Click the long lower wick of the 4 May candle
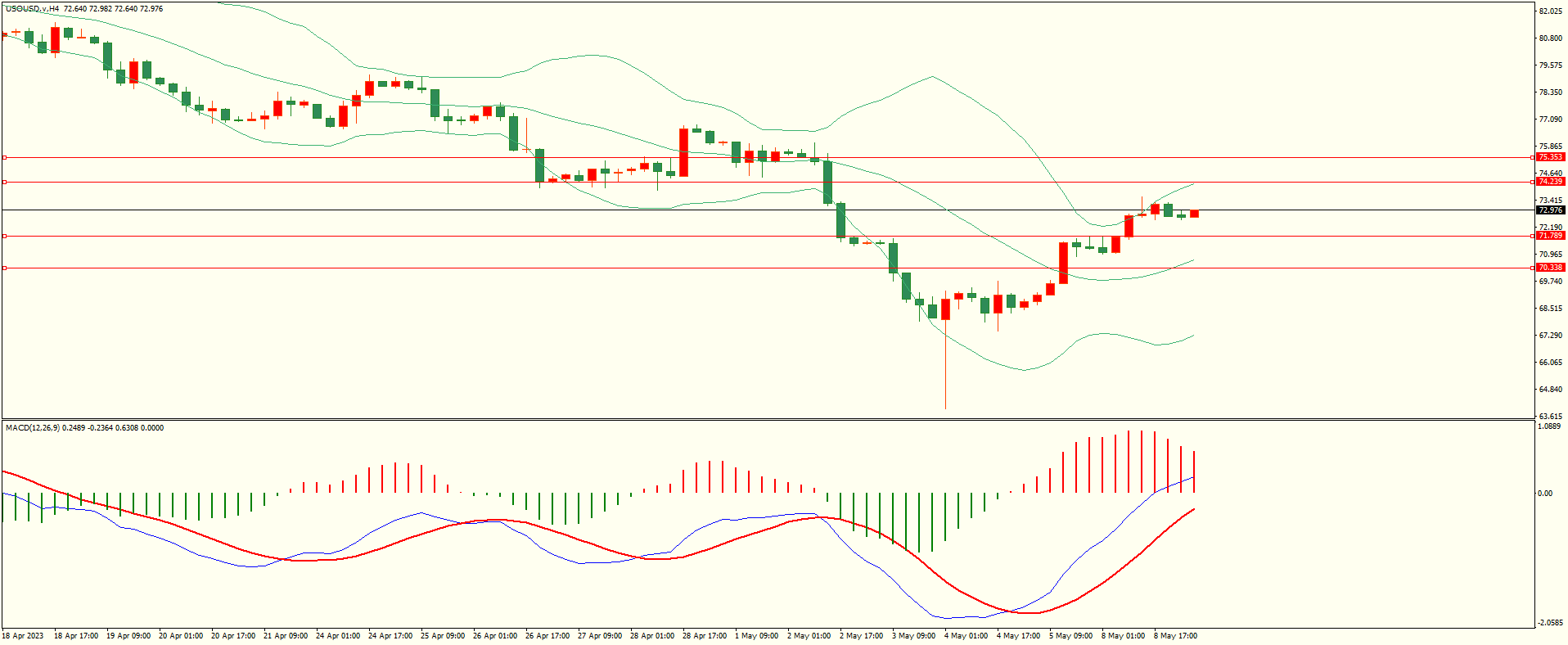The image size is (1568, 645). coord(946,368)
